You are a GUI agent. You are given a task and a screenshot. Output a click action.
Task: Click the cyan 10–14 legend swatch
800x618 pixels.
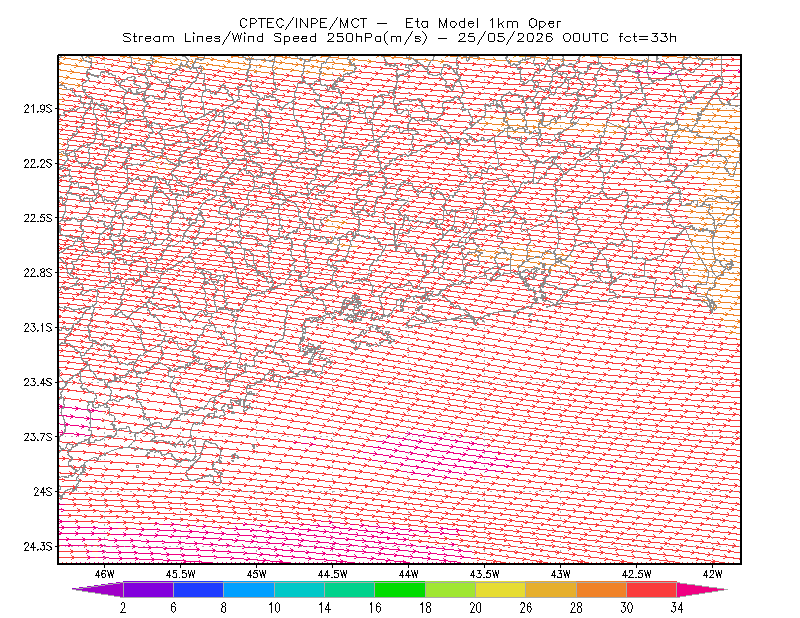(299, 589)
